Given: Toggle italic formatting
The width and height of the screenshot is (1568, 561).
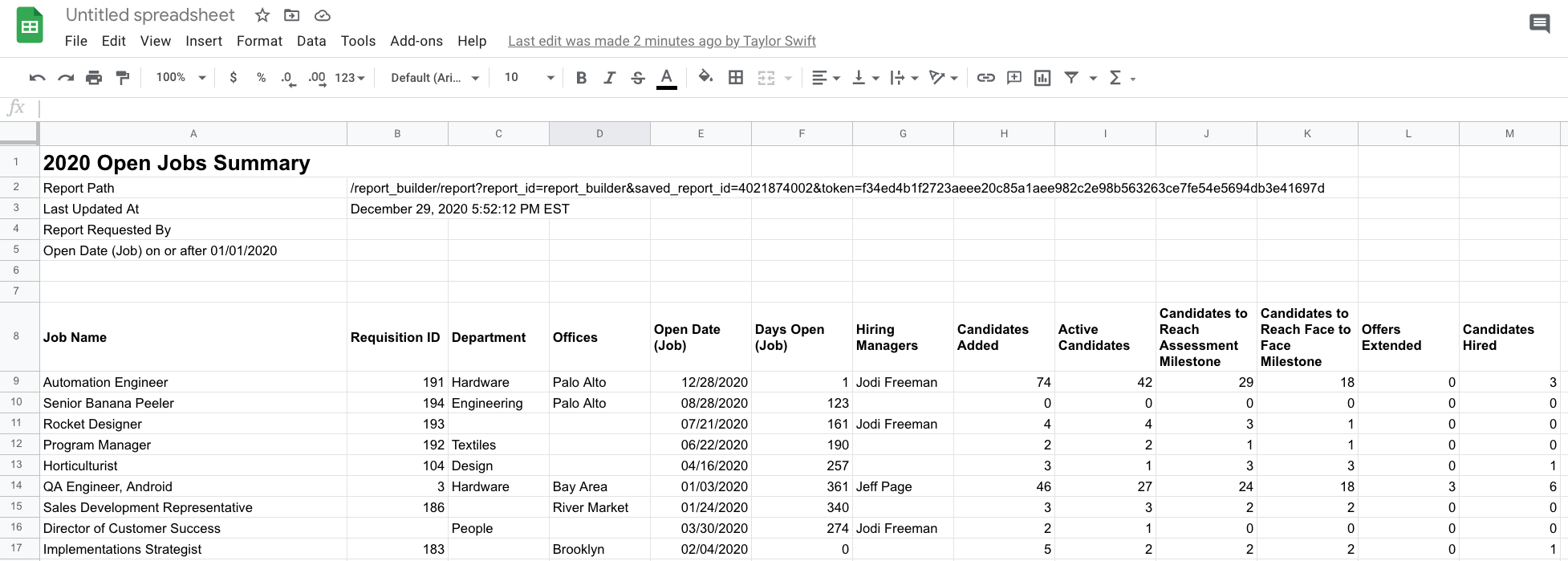Looking at the screenshot, I should click(x=609, y=78).
